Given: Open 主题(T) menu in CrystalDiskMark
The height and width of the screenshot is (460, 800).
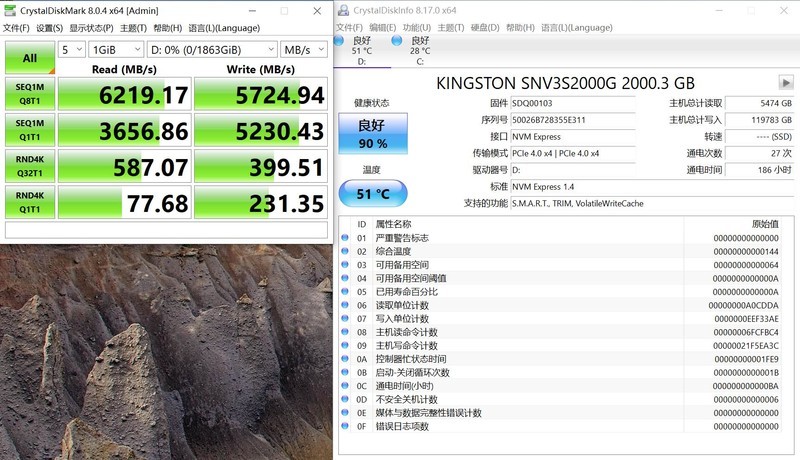Looking at the screenshot, I should click(x=133, y=28).
